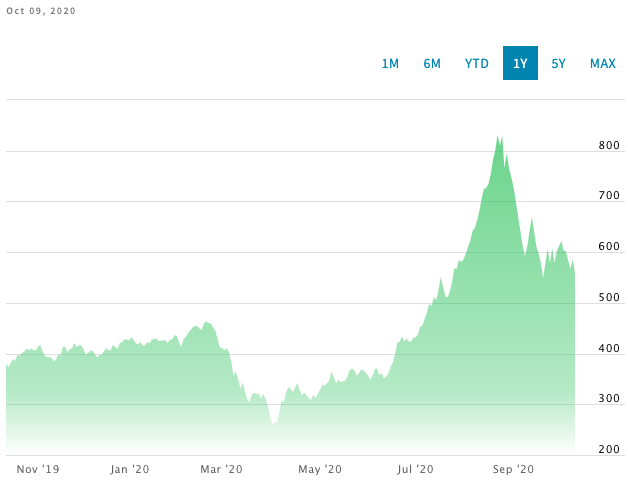Viewport: 628px width, 499px height.
Task: Click the Jul '20 x-axis label
Action: 415,468
